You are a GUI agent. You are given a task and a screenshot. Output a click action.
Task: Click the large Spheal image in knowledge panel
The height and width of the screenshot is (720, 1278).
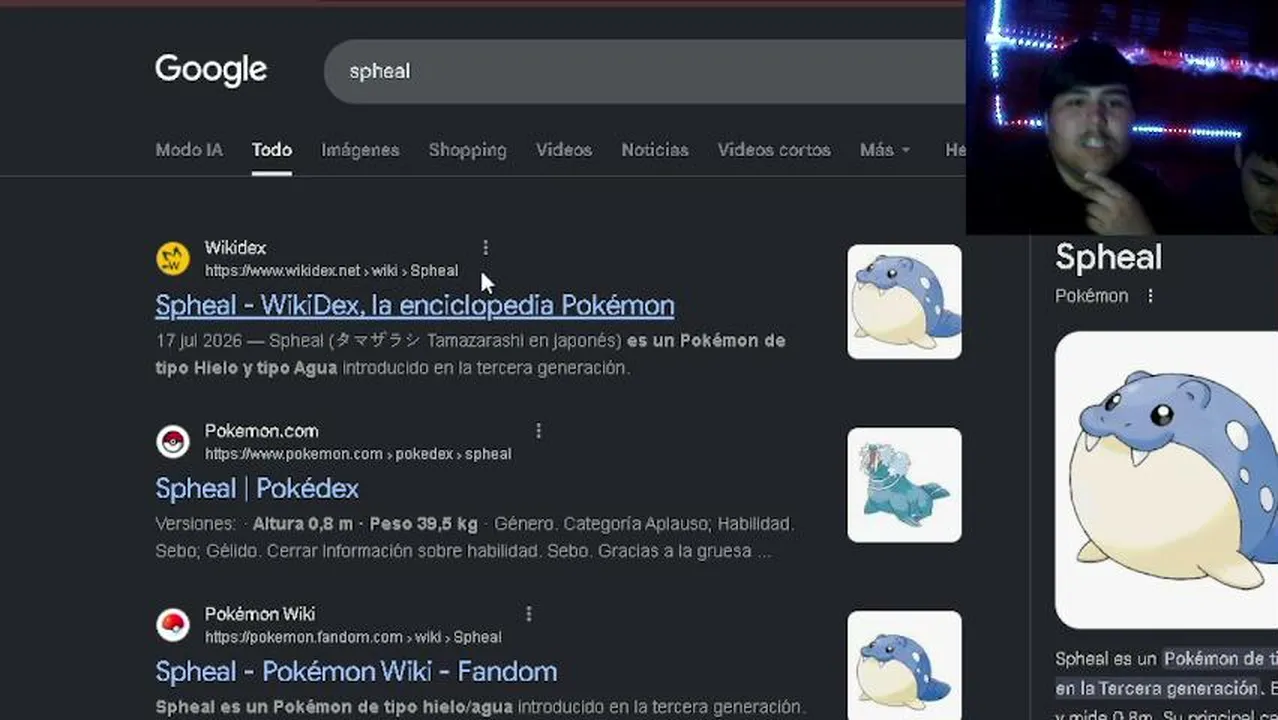pyautogui.click(x=1166, y=480)
